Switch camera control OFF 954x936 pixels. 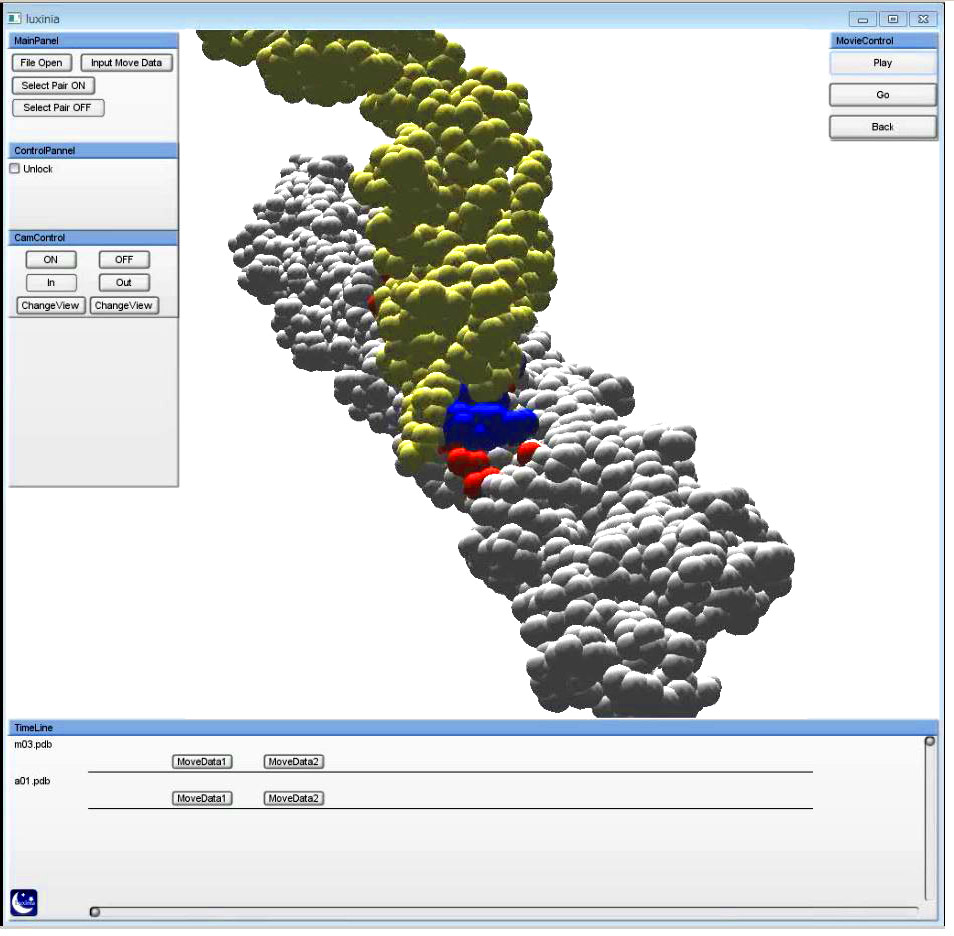coord(124,260)
